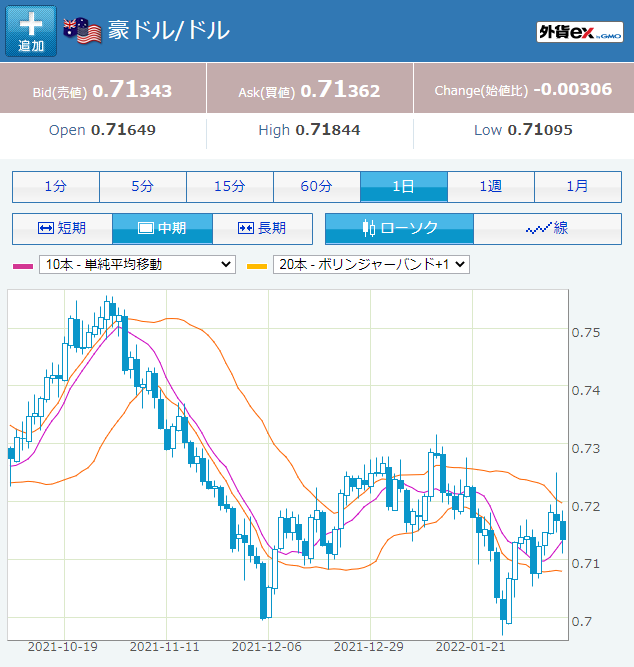Select the 1日 daily timeframe tab
Viewport: 634px width, 667px height.
pyautogui.click(x=404, y=187)
